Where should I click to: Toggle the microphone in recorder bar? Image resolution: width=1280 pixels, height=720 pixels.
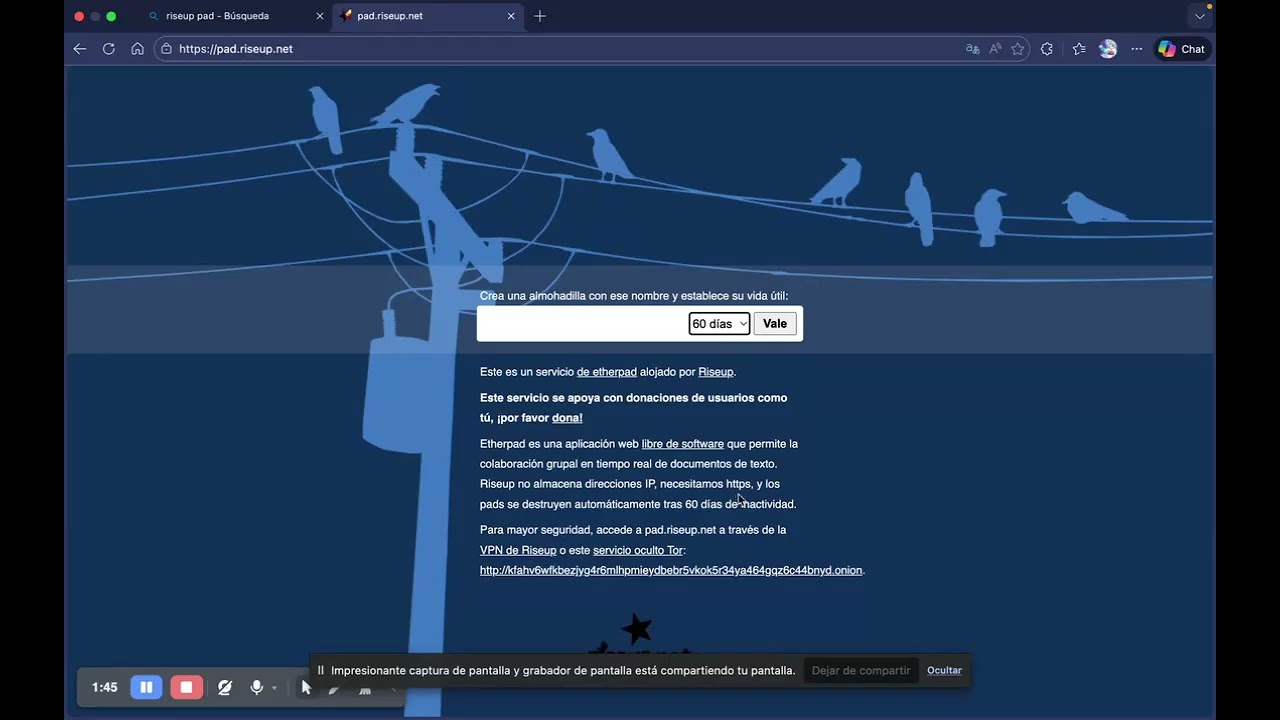pyautogui.click(x=257, y=687)
